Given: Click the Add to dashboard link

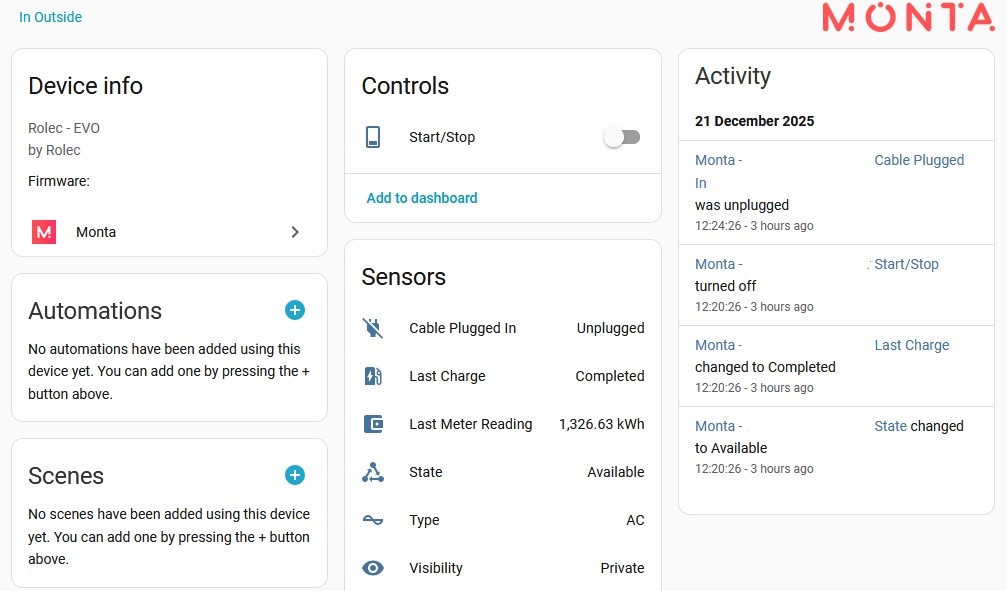Looking at the screenshot, I should pos(421,198).
